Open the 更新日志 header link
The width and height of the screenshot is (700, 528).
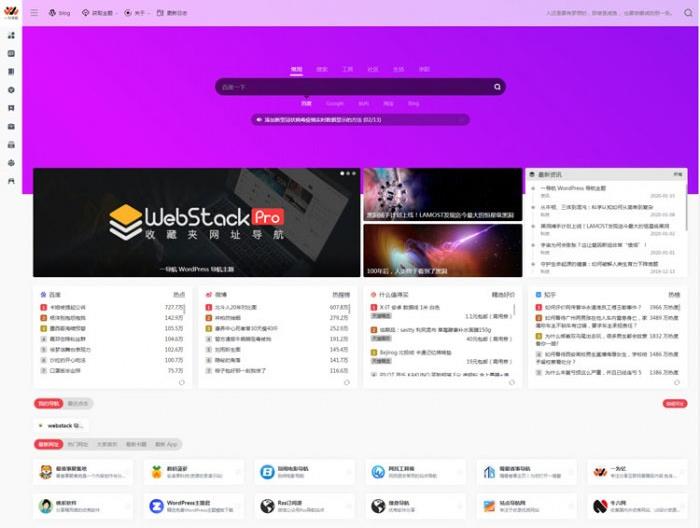click(x=172, y=13)
